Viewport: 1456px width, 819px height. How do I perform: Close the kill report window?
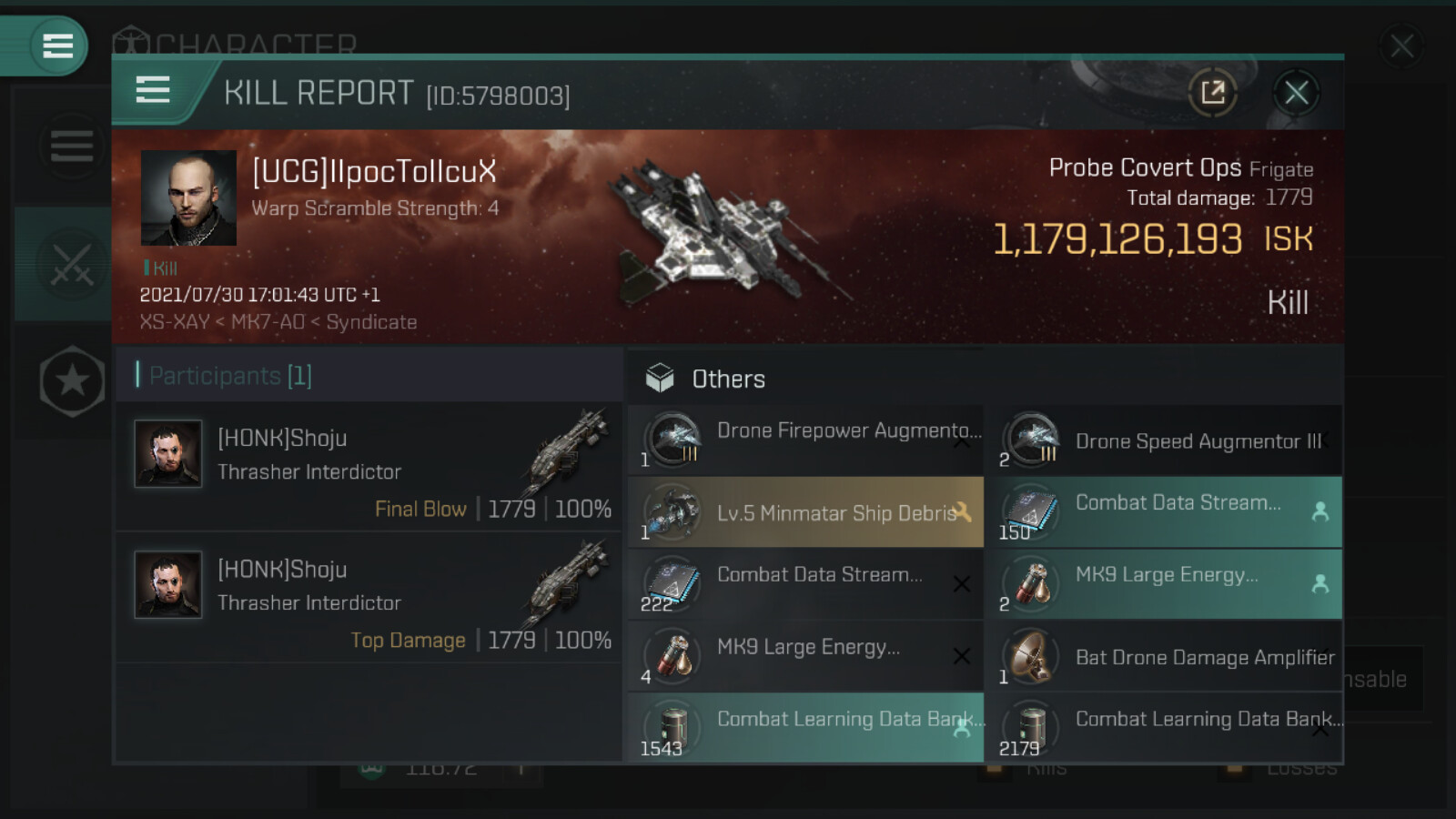click(x=1296, y=92)
